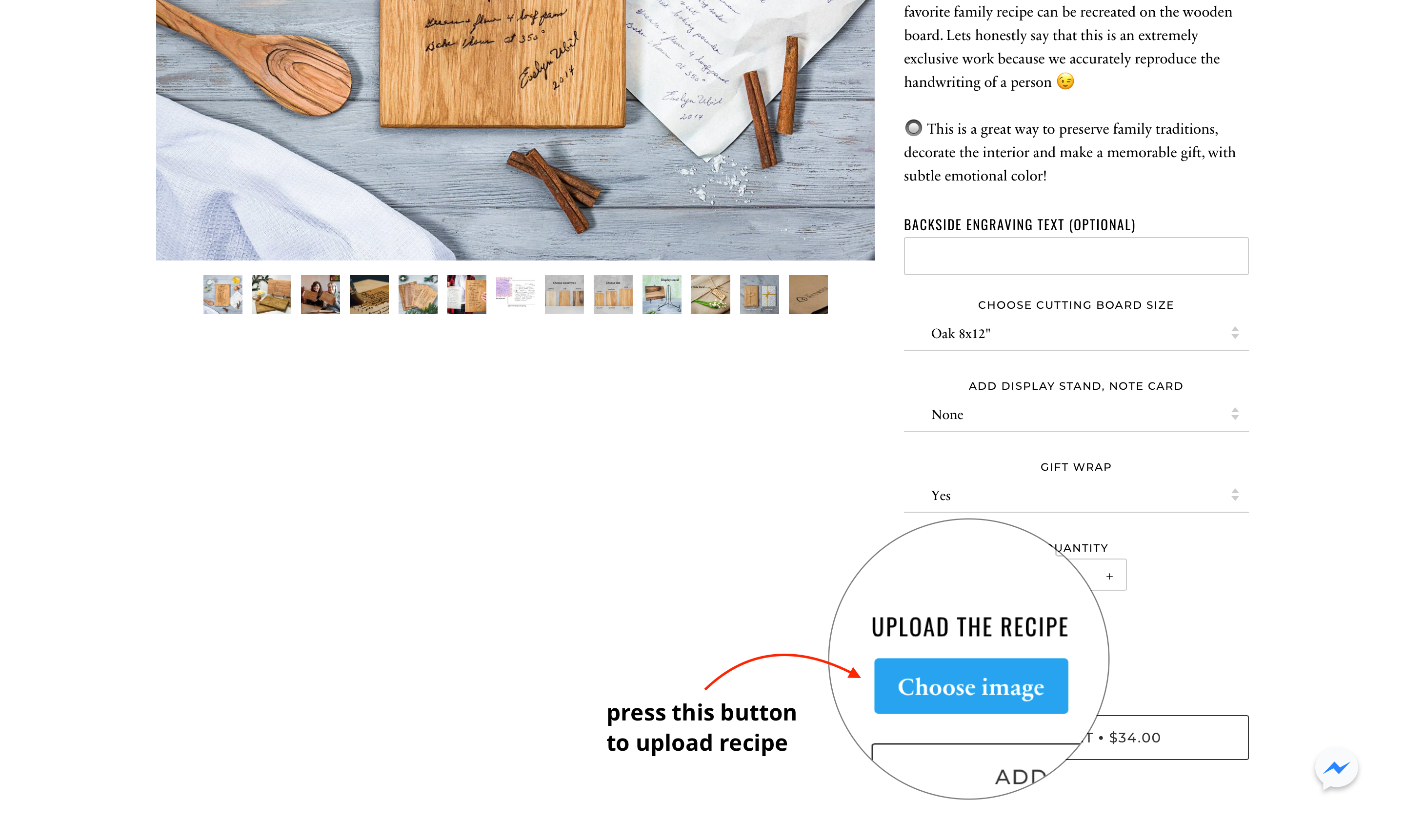Image resolution: width=1405 pixels, height=840 pixels.
Task: Click the handwriting sample thumbnail
Action: click(x=515, y=294)
